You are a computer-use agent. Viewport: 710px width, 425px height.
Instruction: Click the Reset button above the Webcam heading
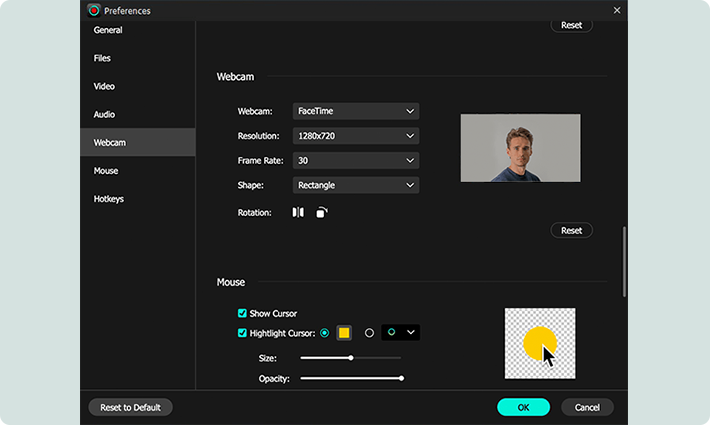coord(571,25)
